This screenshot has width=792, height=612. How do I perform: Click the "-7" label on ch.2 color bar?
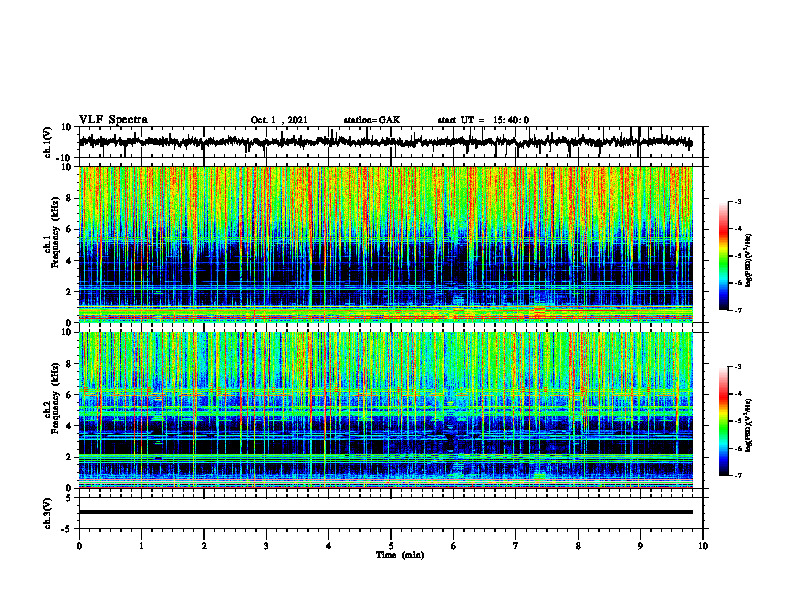click(738, 476)
